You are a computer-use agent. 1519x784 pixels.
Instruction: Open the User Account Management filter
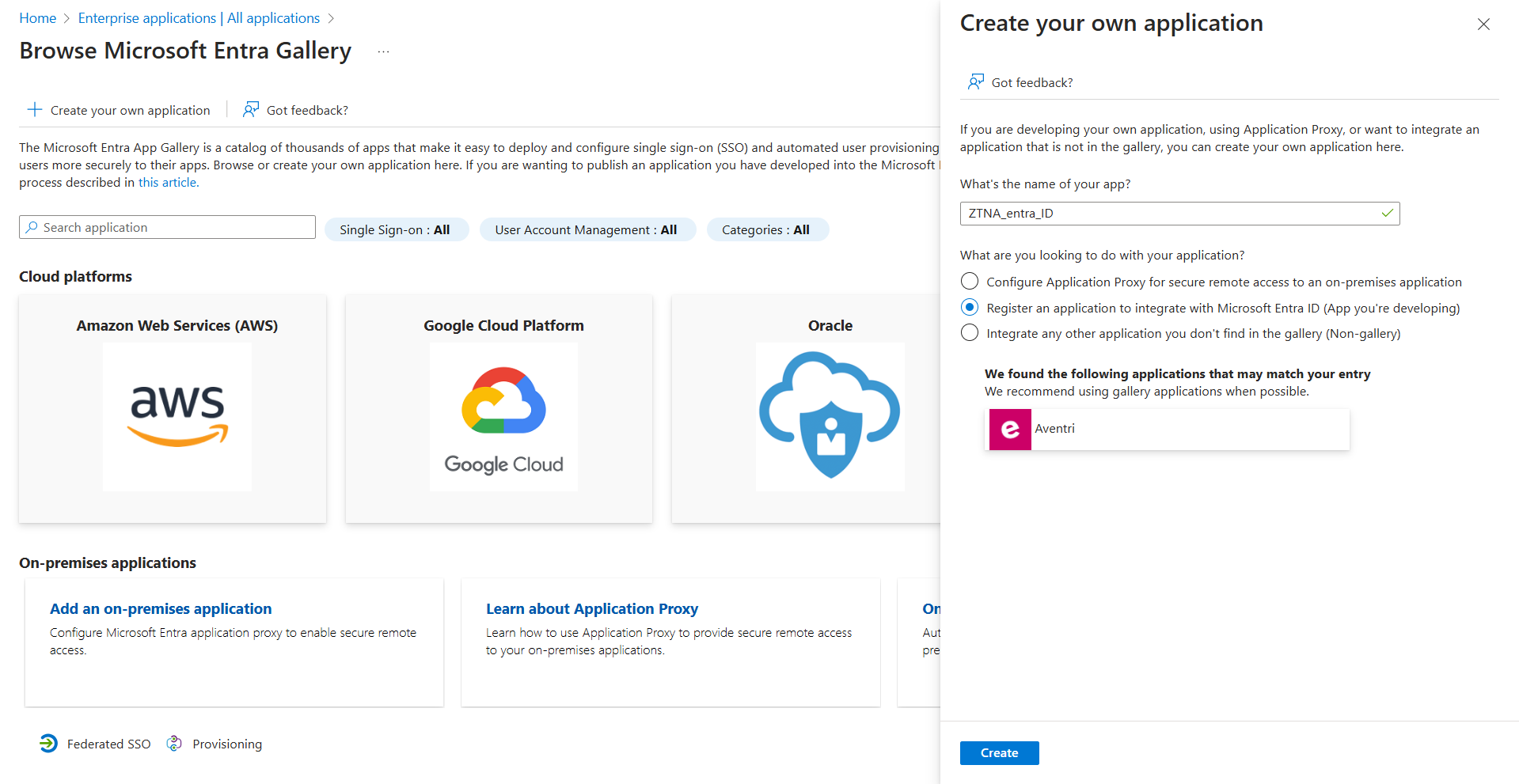(x=587, y=230)
